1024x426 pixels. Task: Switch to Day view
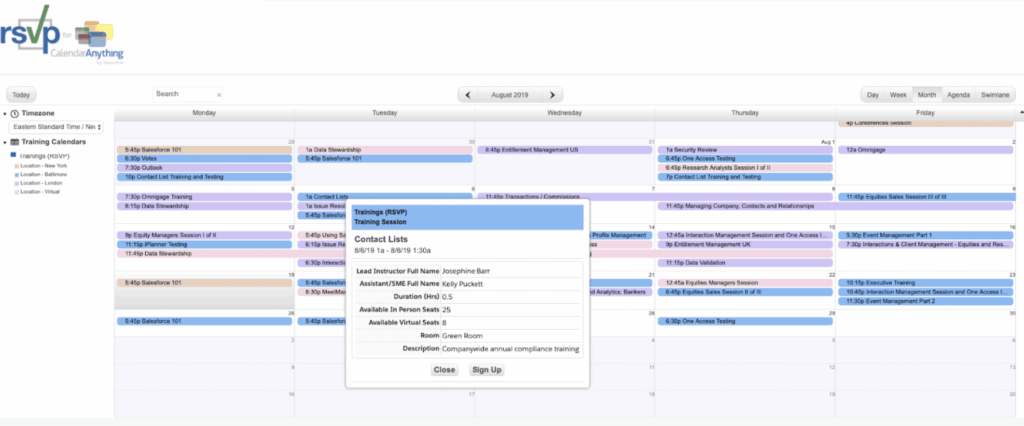[x=872, y=95]
